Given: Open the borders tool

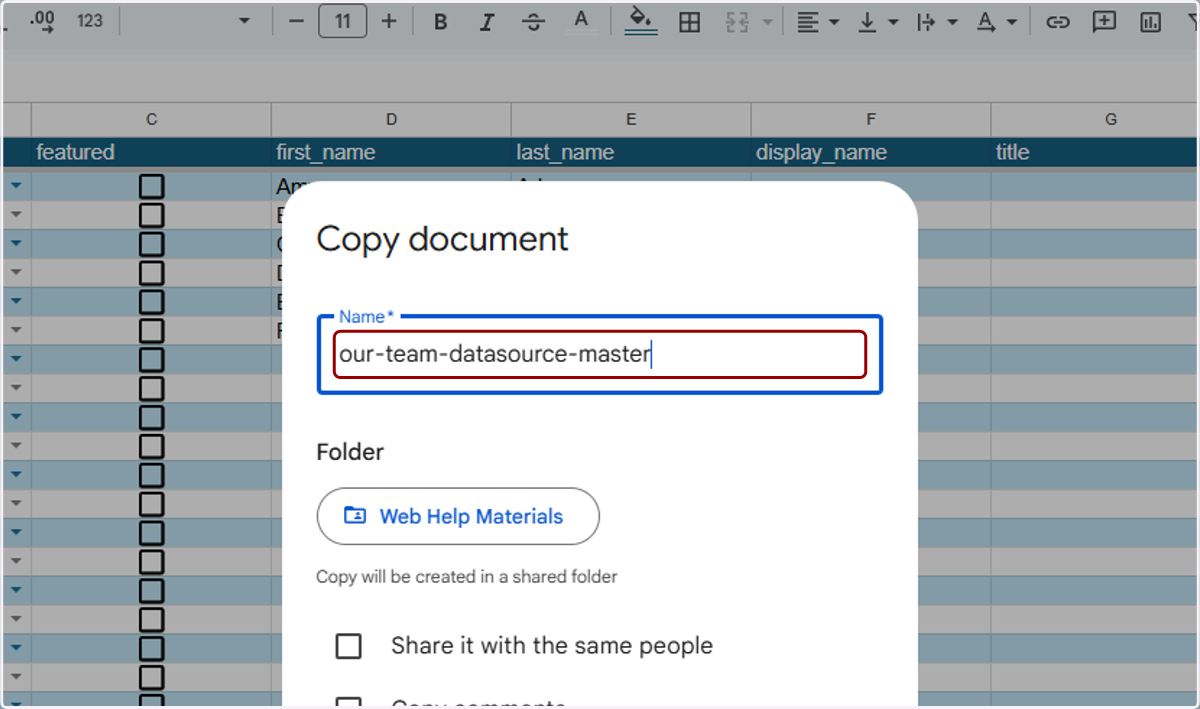Looking at the screenshot, I should 689,22.
